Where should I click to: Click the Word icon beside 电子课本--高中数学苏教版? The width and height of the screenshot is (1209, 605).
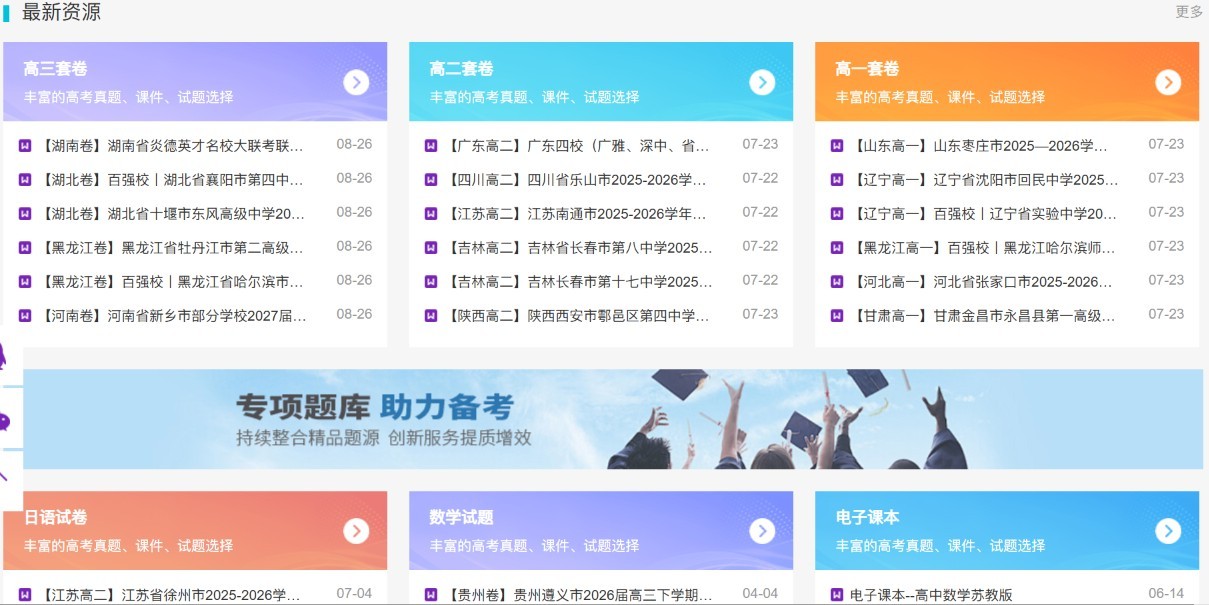[x=837, y=595]
